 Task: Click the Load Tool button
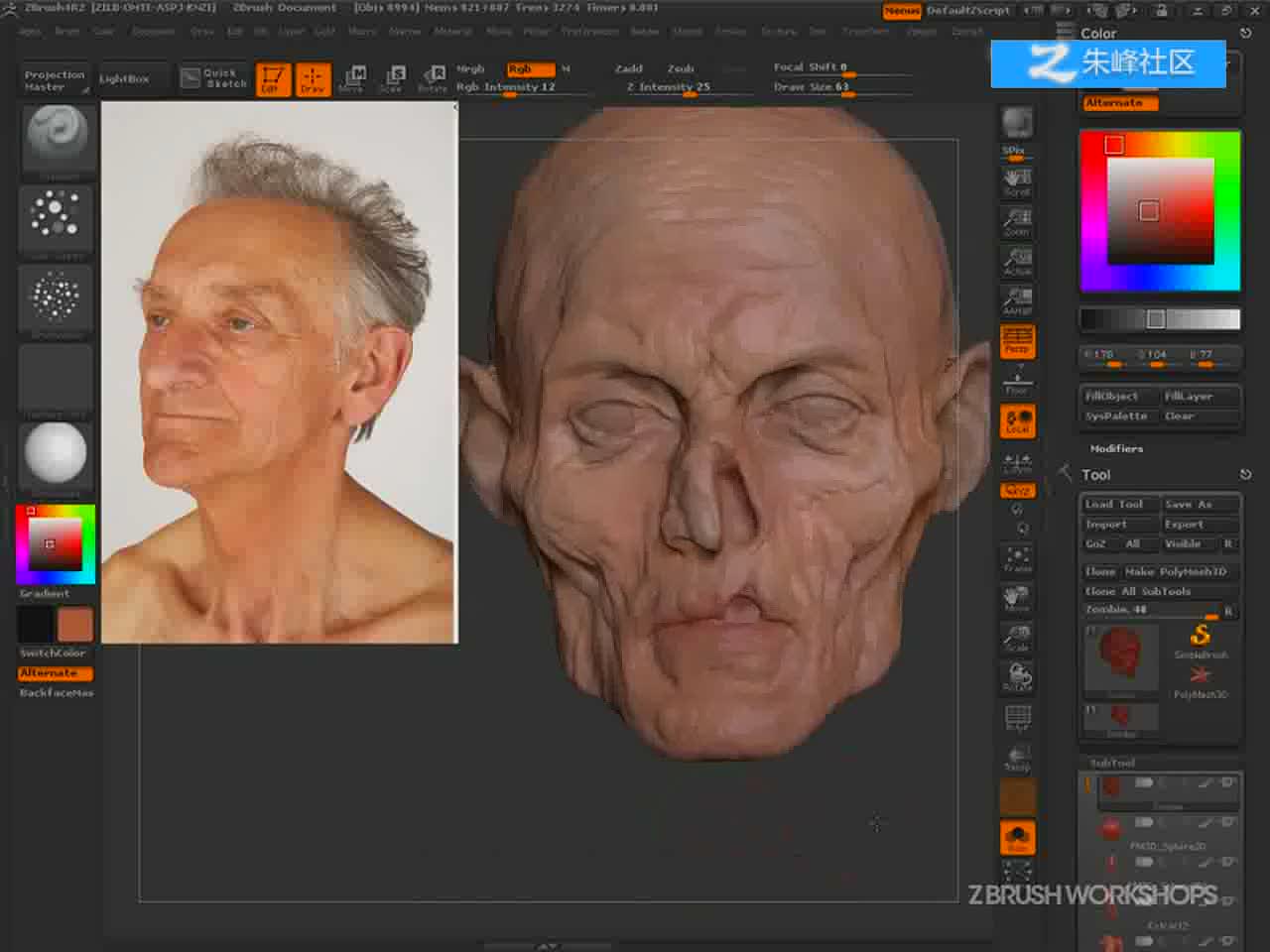click(x=1119, y=504)
